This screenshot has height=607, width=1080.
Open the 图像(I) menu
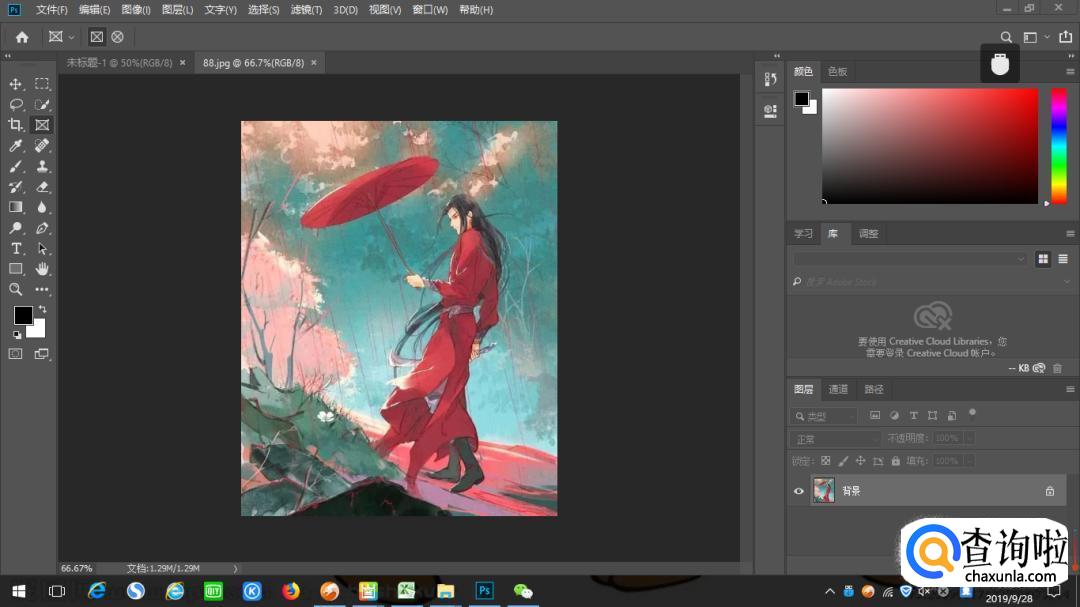136,10
